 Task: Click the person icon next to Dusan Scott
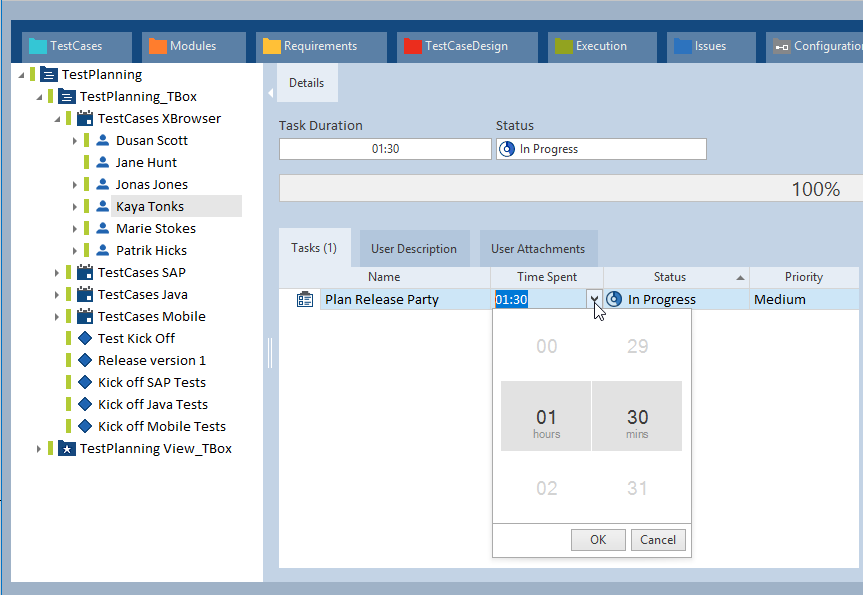[102, 141]
